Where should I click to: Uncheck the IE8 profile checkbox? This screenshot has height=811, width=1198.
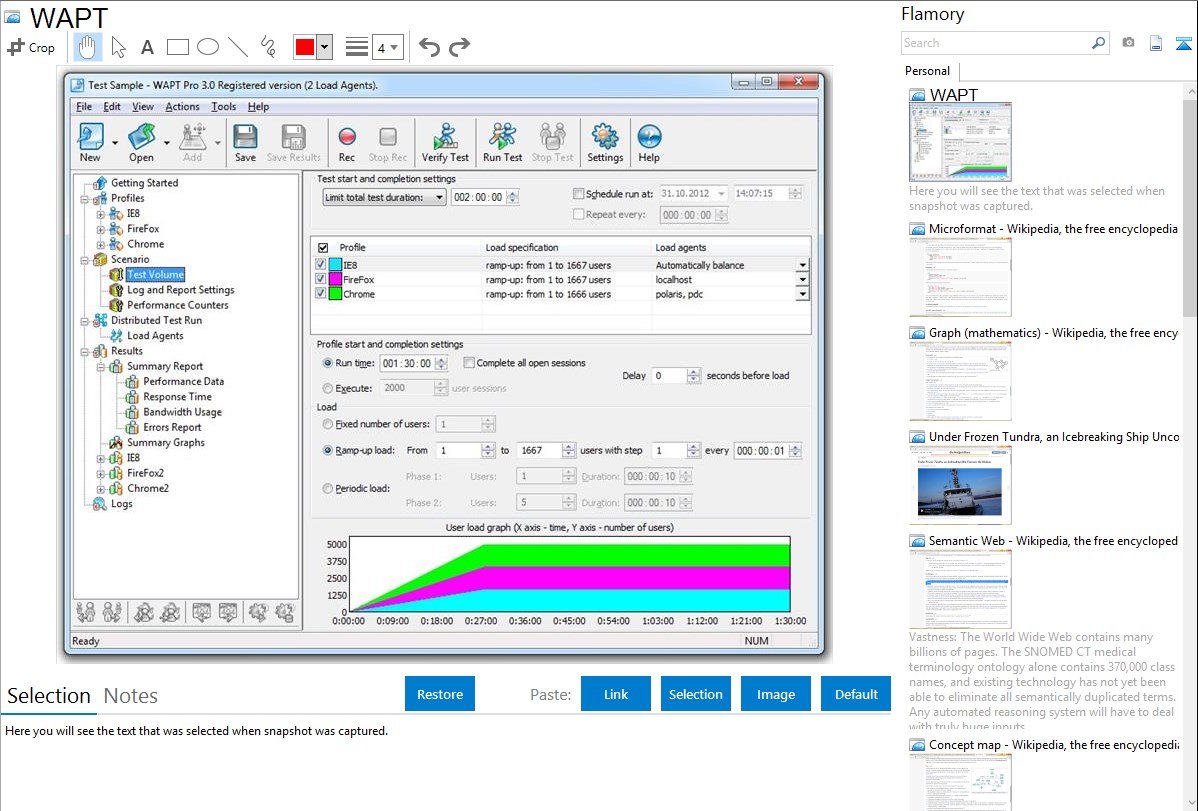321,264
